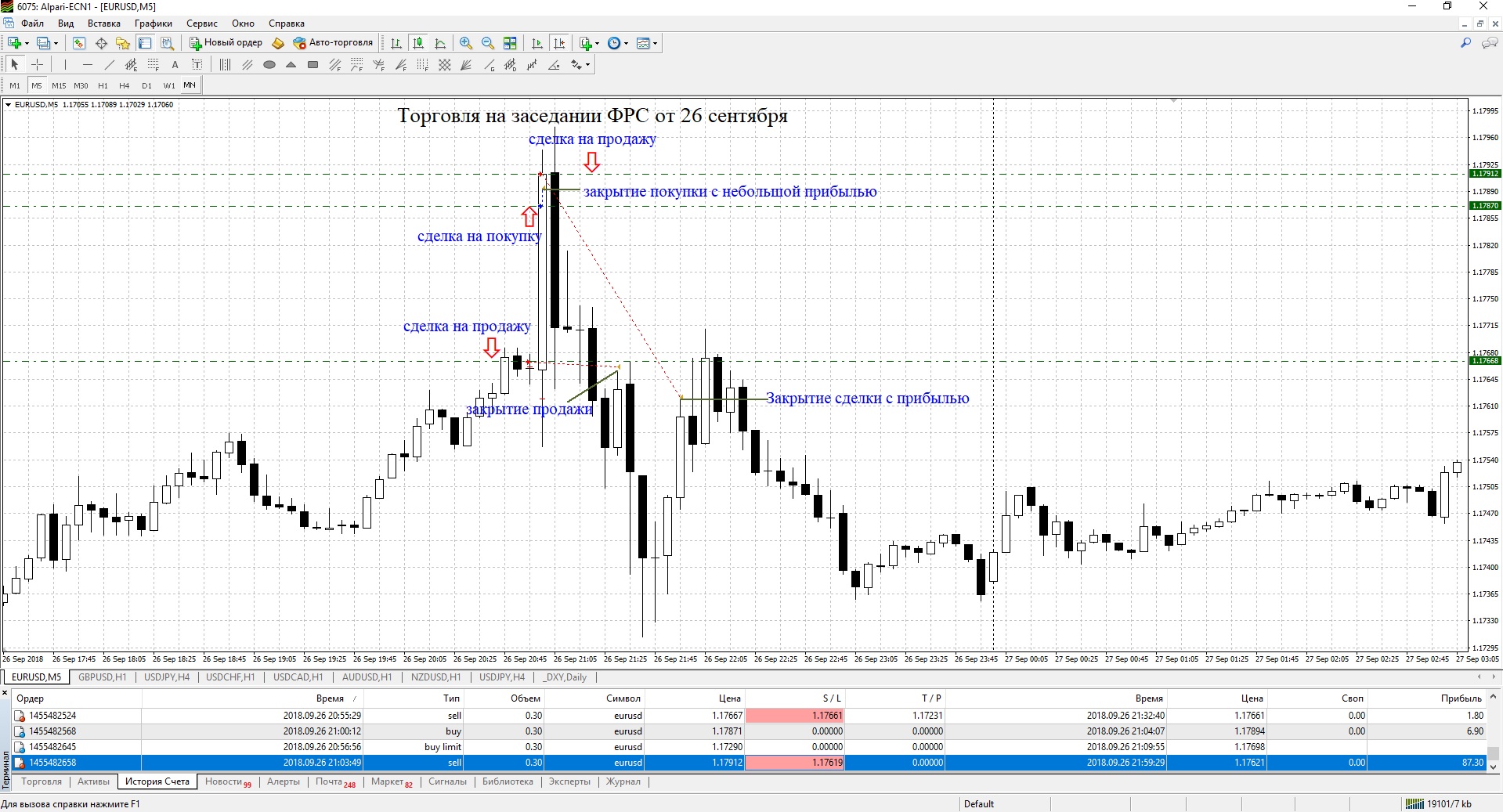1503x812 pixels.
Task: Toggle the Strategy Tester icon
Action: tap(167, 43)
